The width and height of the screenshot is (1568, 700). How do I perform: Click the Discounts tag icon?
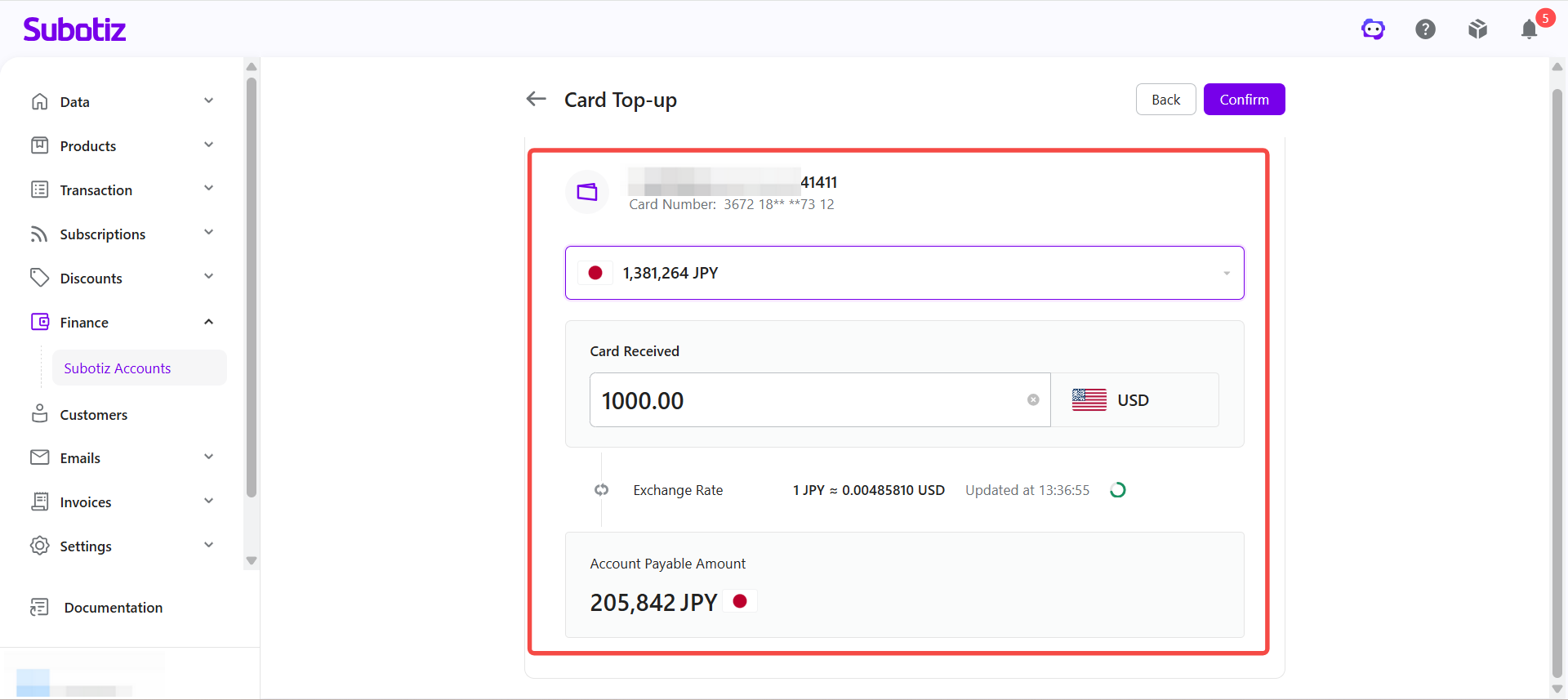(x=39, y=278)
